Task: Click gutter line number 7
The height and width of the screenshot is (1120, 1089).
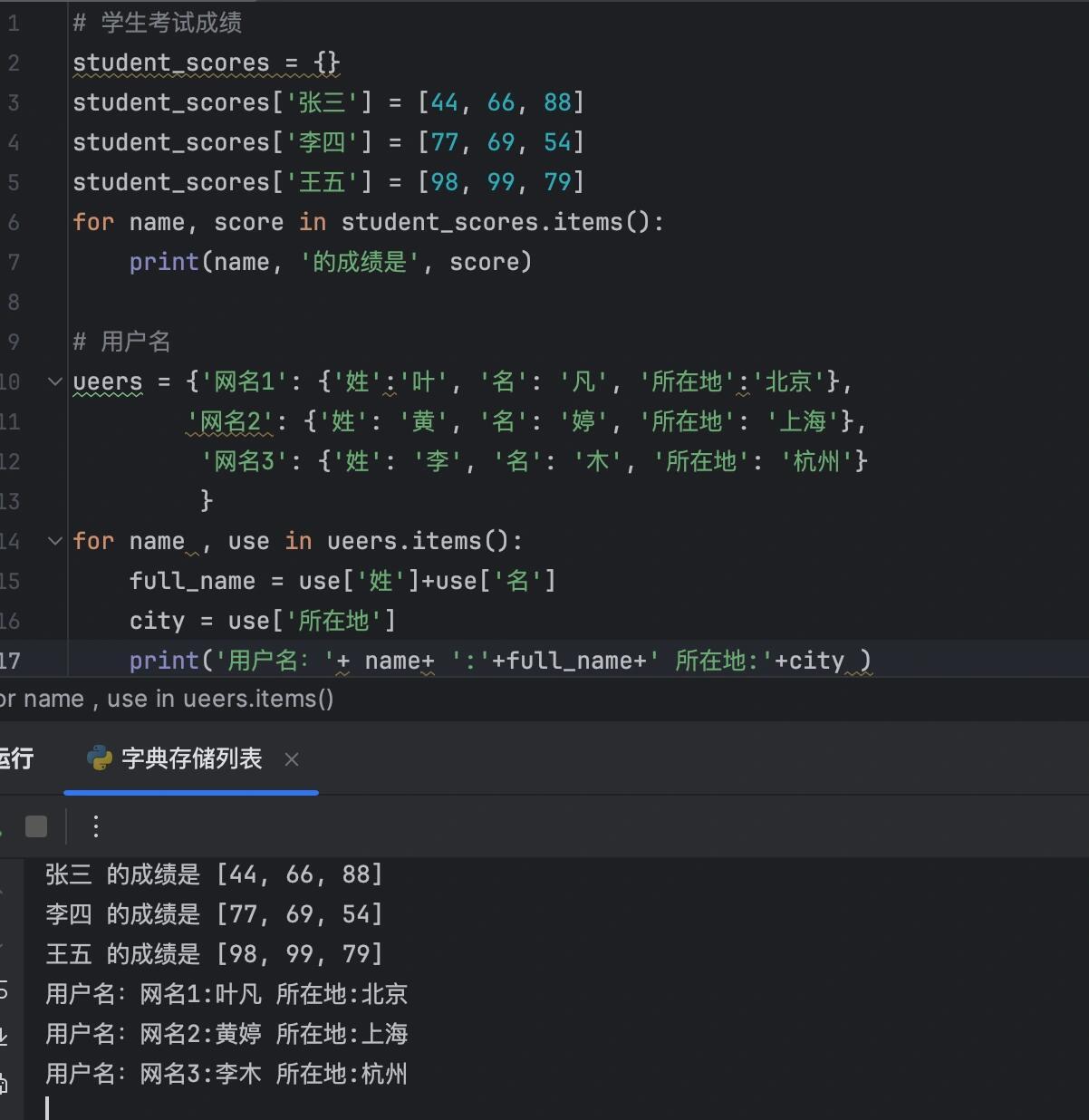Action: 13,262
